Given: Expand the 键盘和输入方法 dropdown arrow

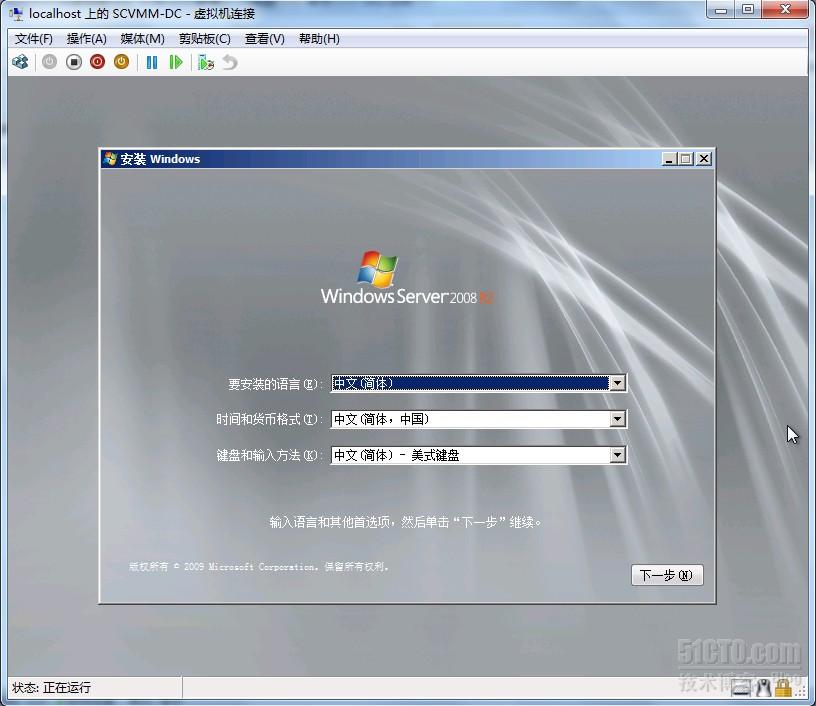Looking at the screenshot, I should [617, 455].
